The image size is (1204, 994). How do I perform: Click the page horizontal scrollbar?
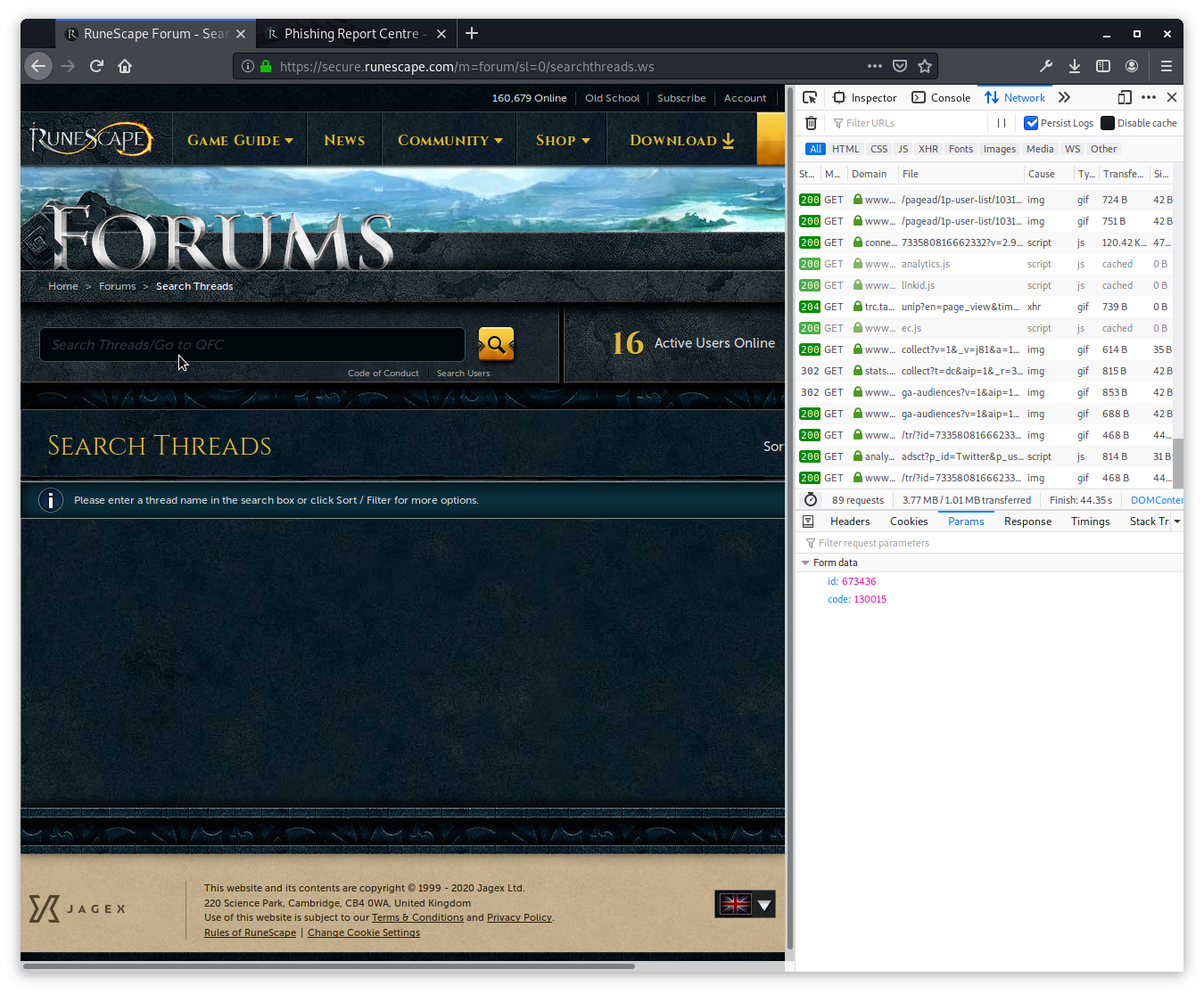point(328,965)
